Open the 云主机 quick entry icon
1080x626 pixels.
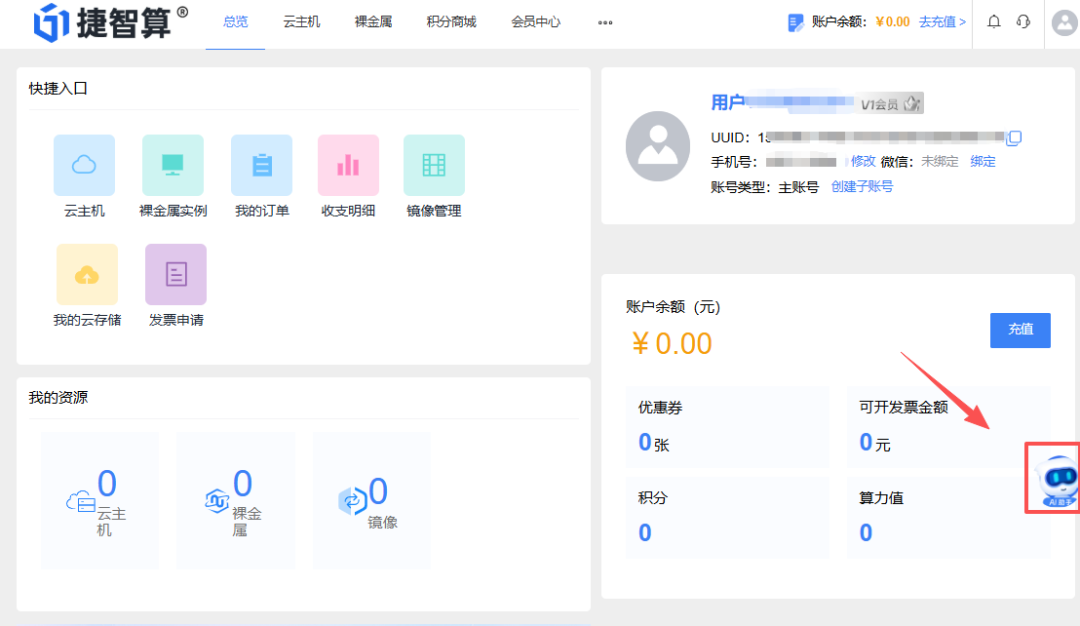click(84, 164)
